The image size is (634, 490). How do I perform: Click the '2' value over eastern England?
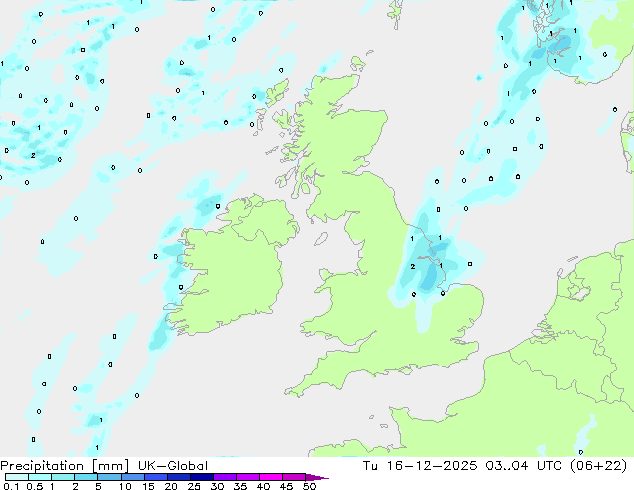412,266
